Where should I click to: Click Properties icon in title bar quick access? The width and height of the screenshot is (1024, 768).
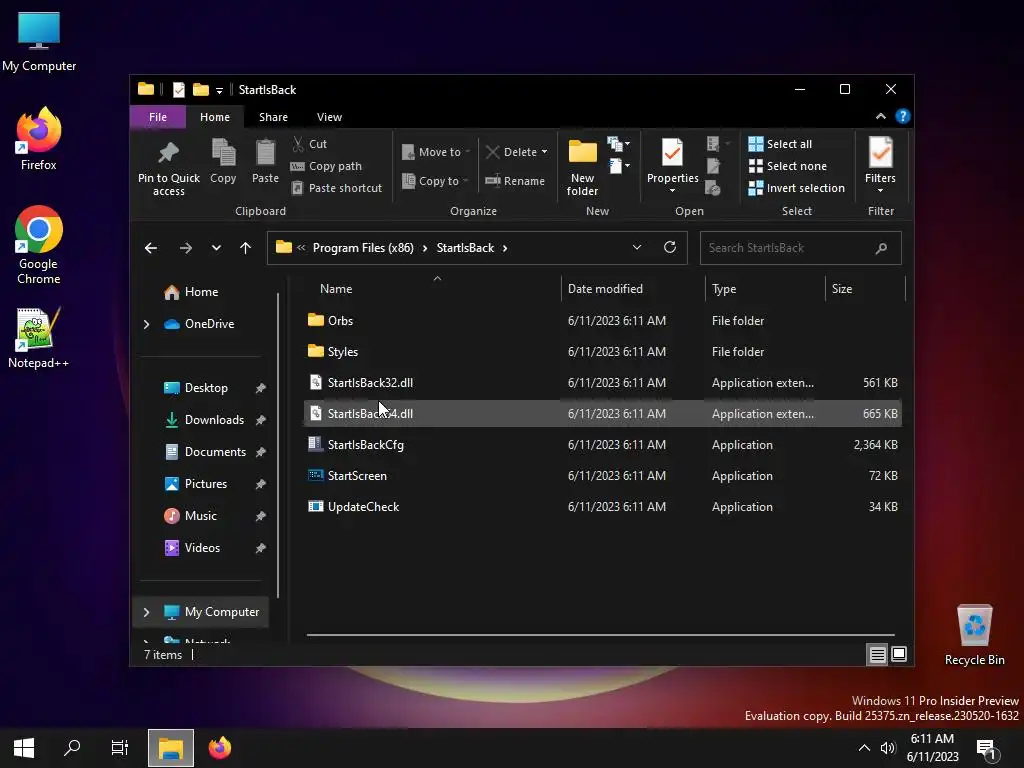[178, 89]
